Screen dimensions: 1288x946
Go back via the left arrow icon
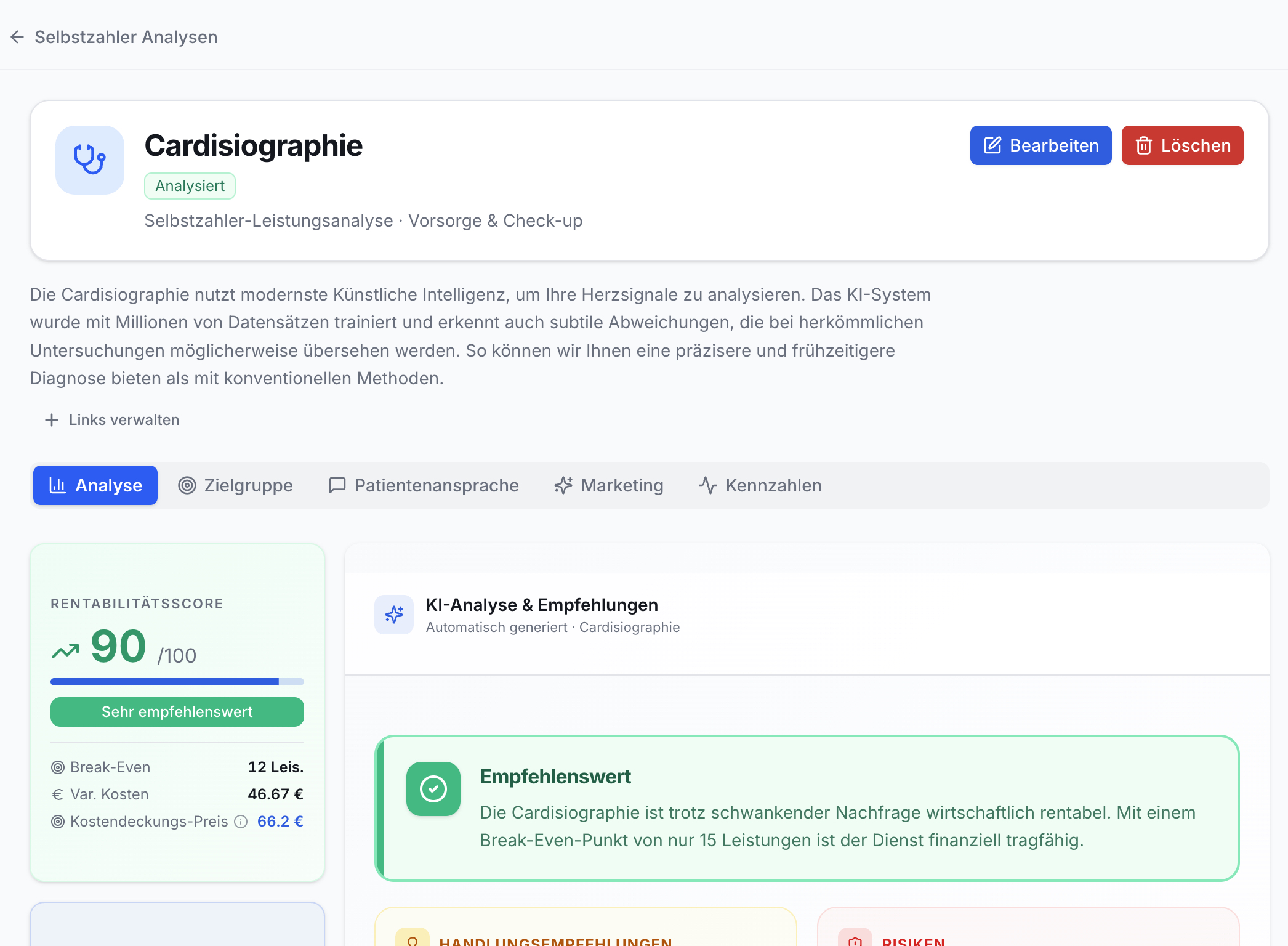click(x=17, y=37)
